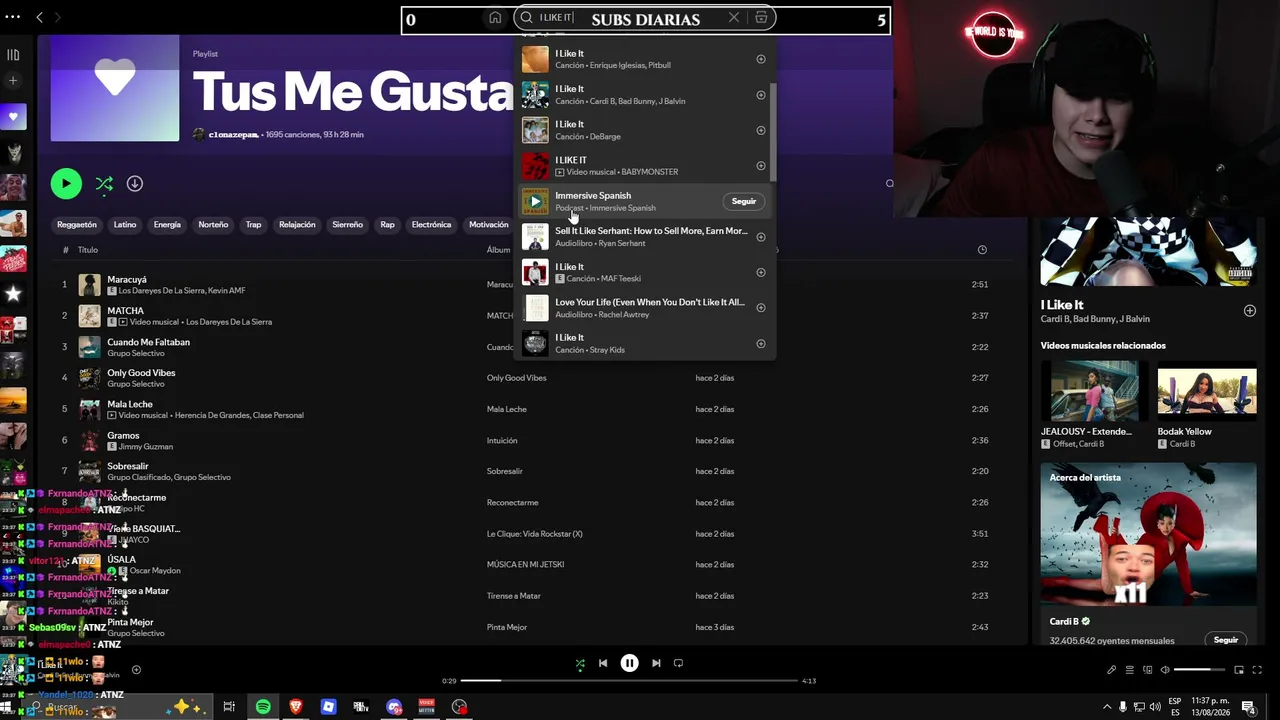This screenshot has height=720, width=1280.
Task: Open 'I Like It' by Stray Kids result
Action: (645, 343)
